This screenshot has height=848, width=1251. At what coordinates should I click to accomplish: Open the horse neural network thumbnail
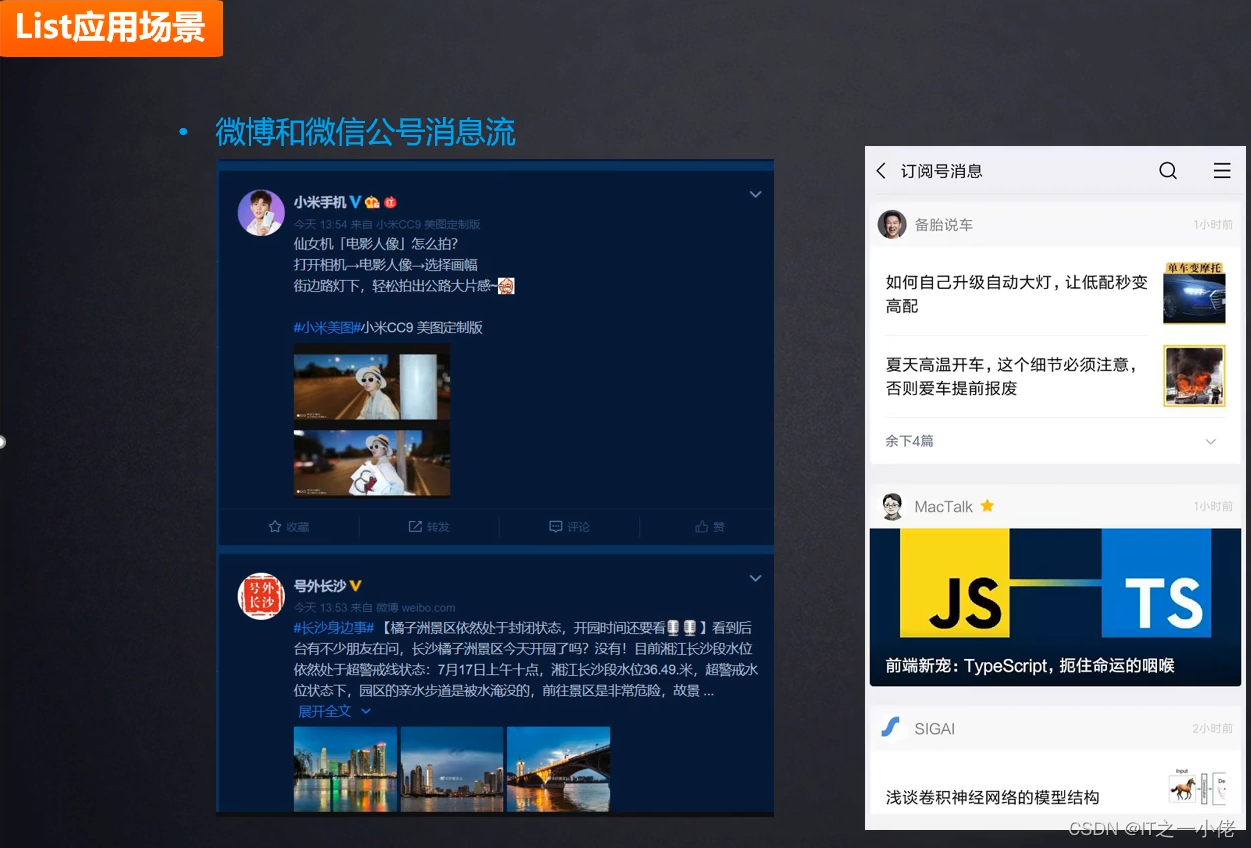[1196, 787]
